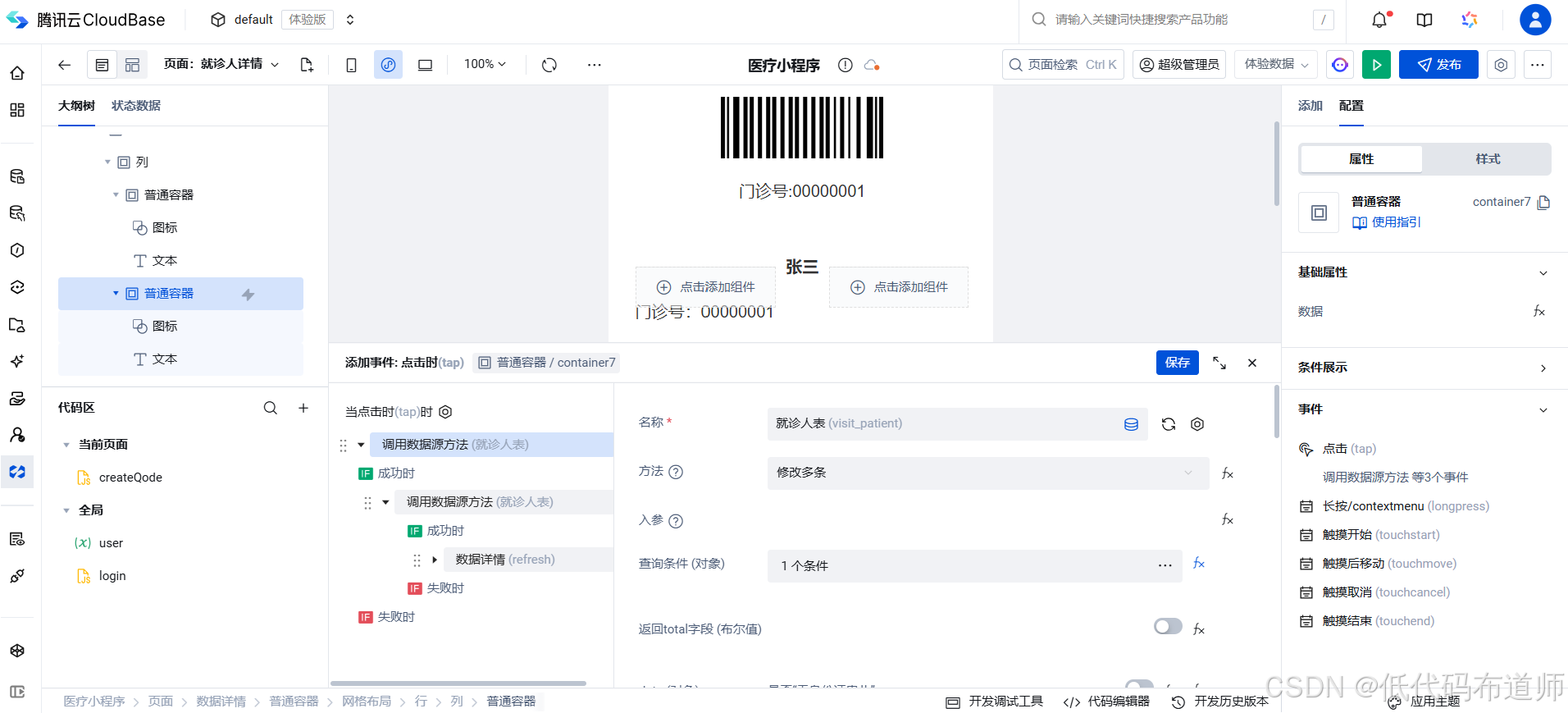Open the more options ellipsis after refresh
The height and width of the screenshot is (713, 1568).
tap(595, 65)
